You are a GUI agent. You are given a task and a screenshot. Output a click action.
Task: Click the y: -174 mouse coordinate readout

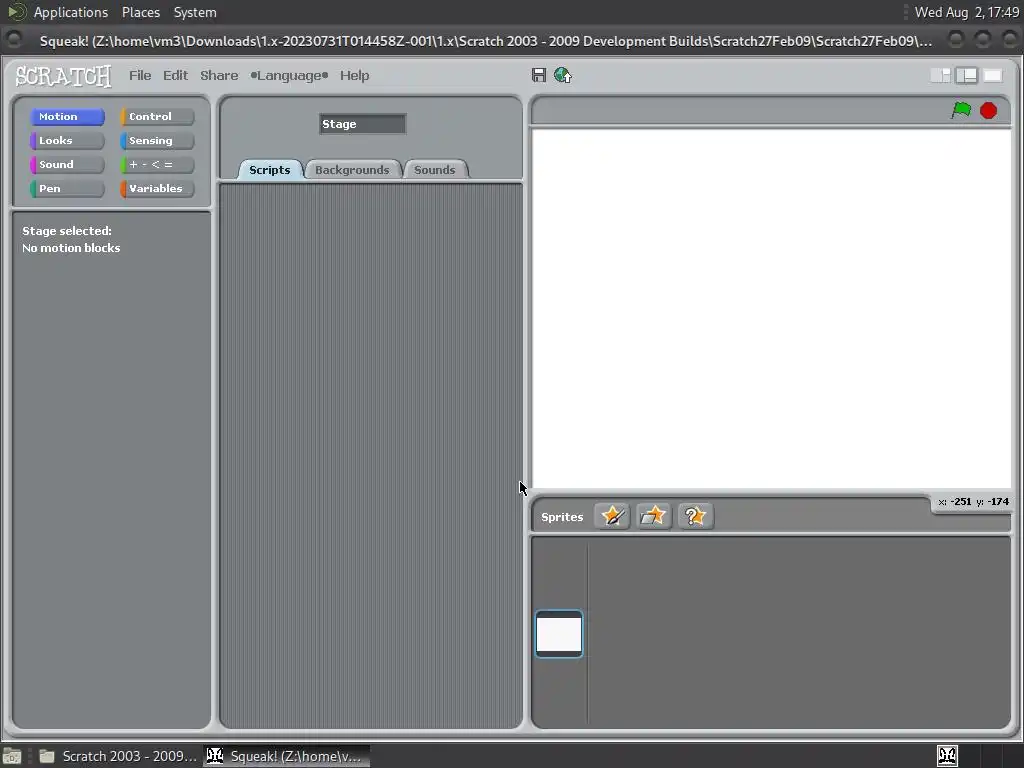(993, 502)
